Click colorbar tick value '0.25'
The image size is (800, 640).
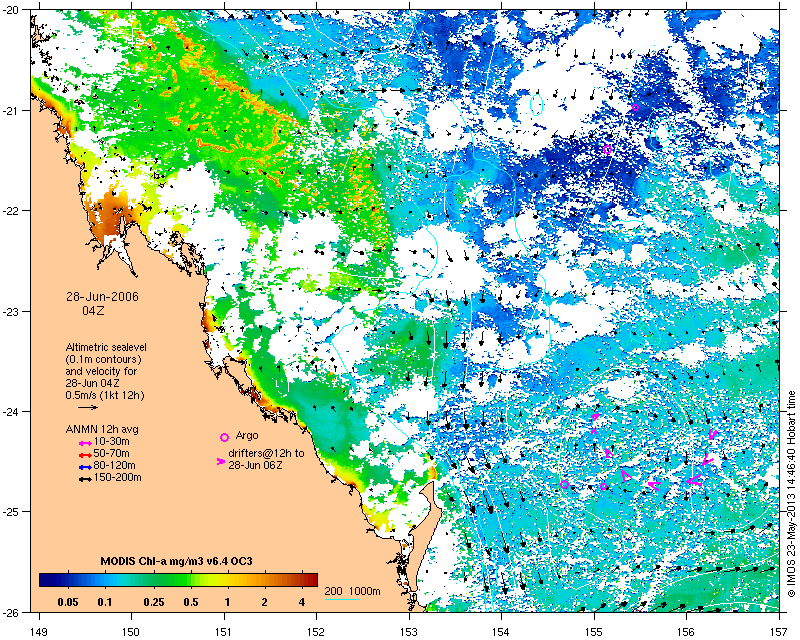click(154, 602)
